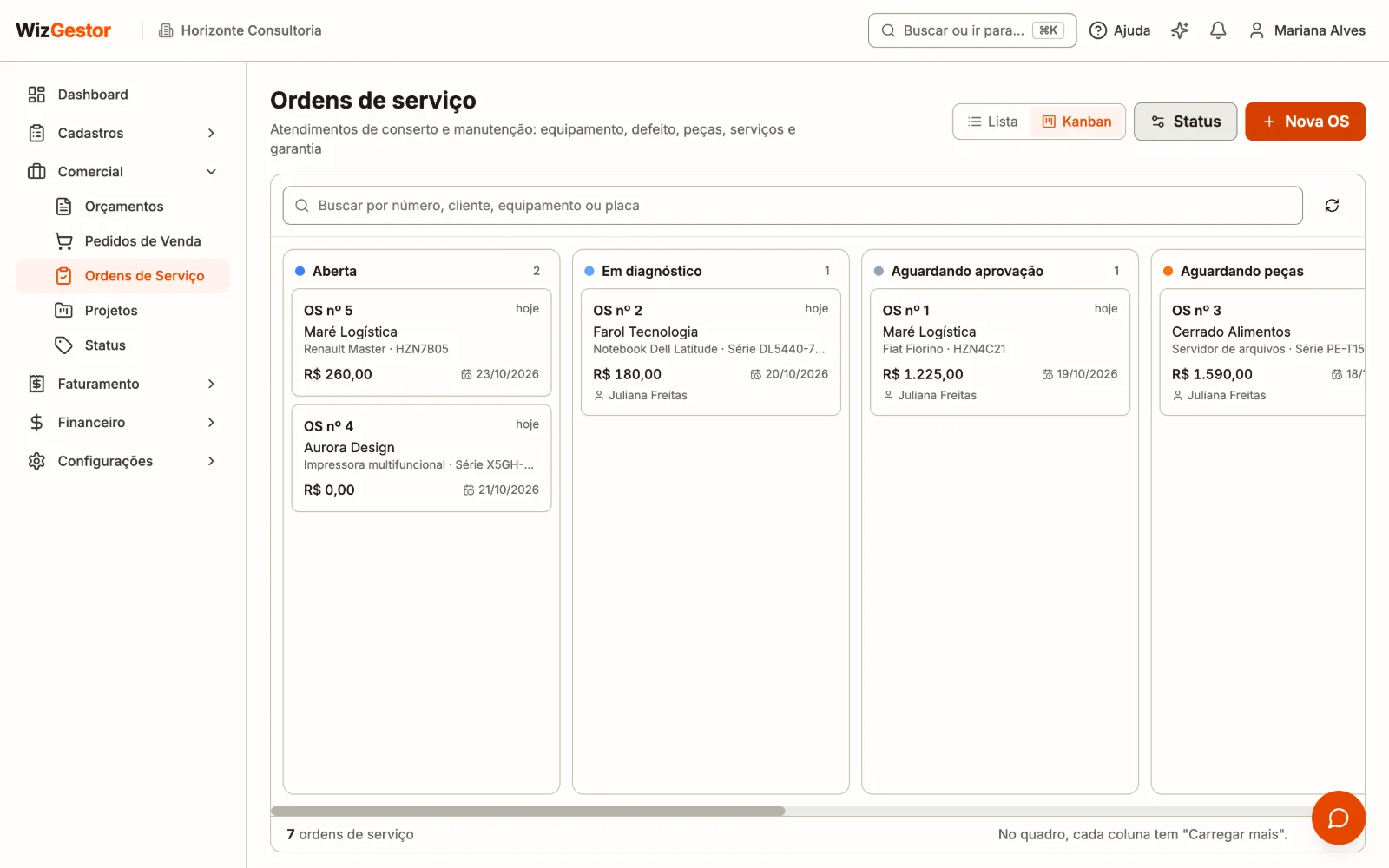The height and width of the screenshot is (868, 1389).
Task: Open the notifications bell
Action: tap(1218, 30)
